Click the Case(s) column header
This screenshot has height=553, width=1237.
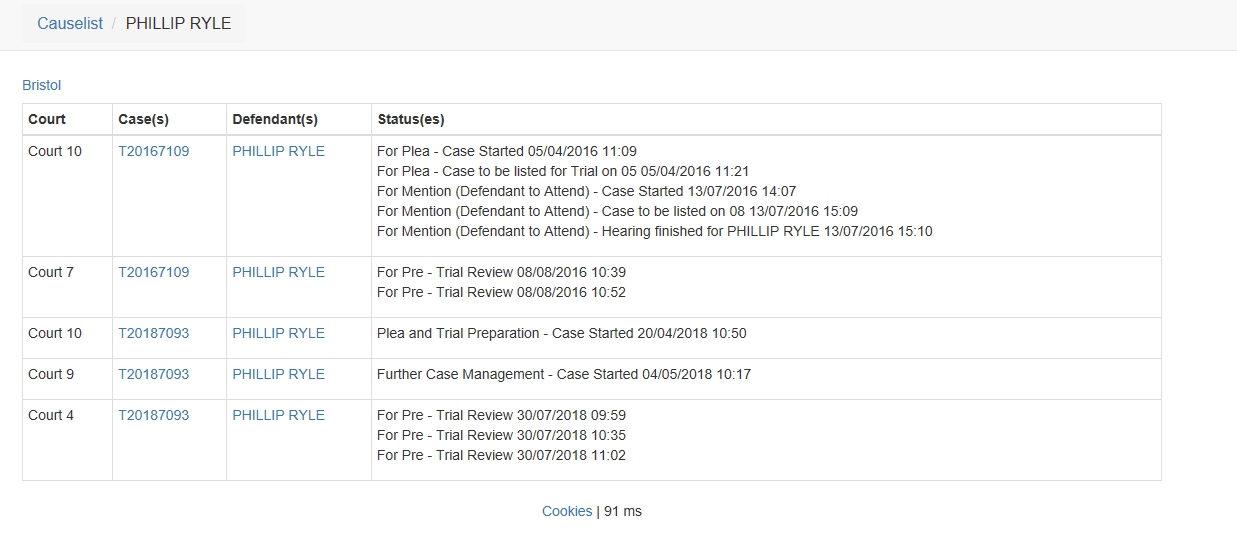[x=143, y=119]
